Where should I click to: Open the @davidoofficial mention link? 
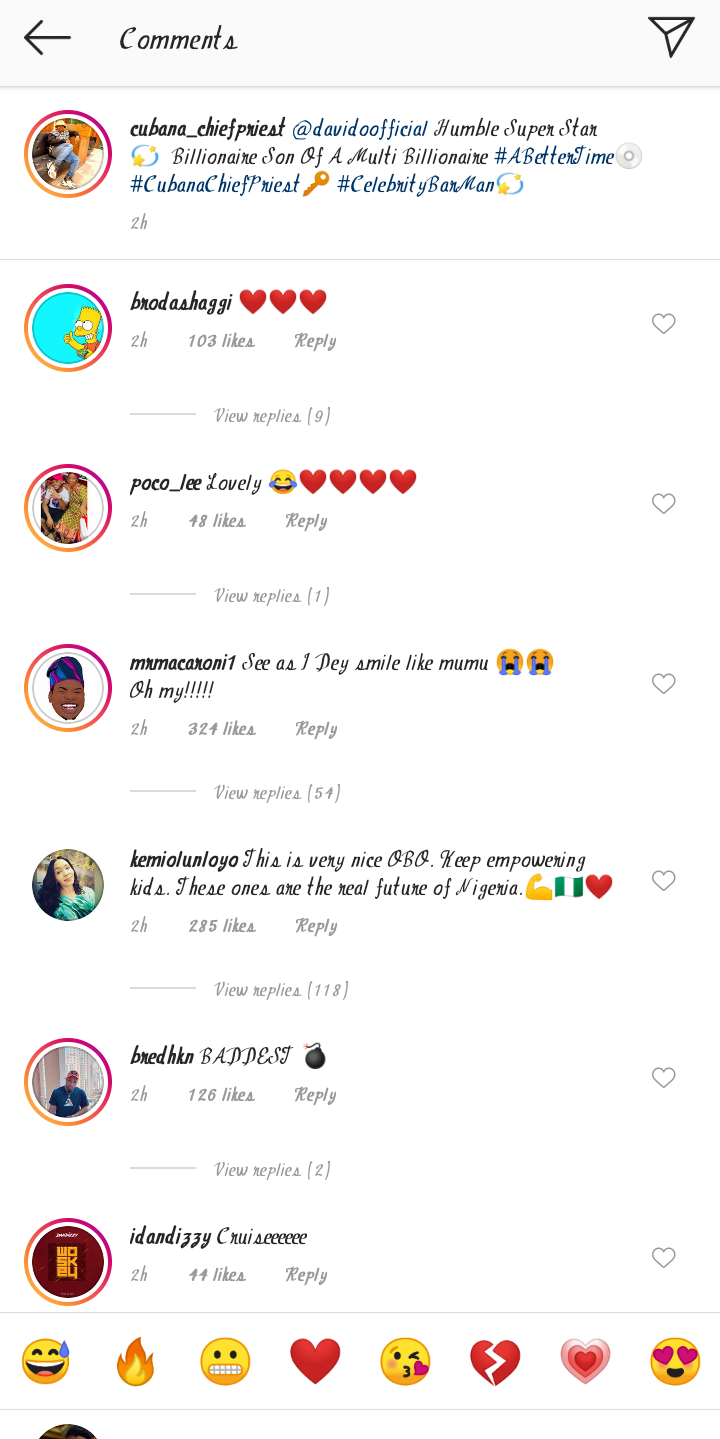(x=359, y=129)
